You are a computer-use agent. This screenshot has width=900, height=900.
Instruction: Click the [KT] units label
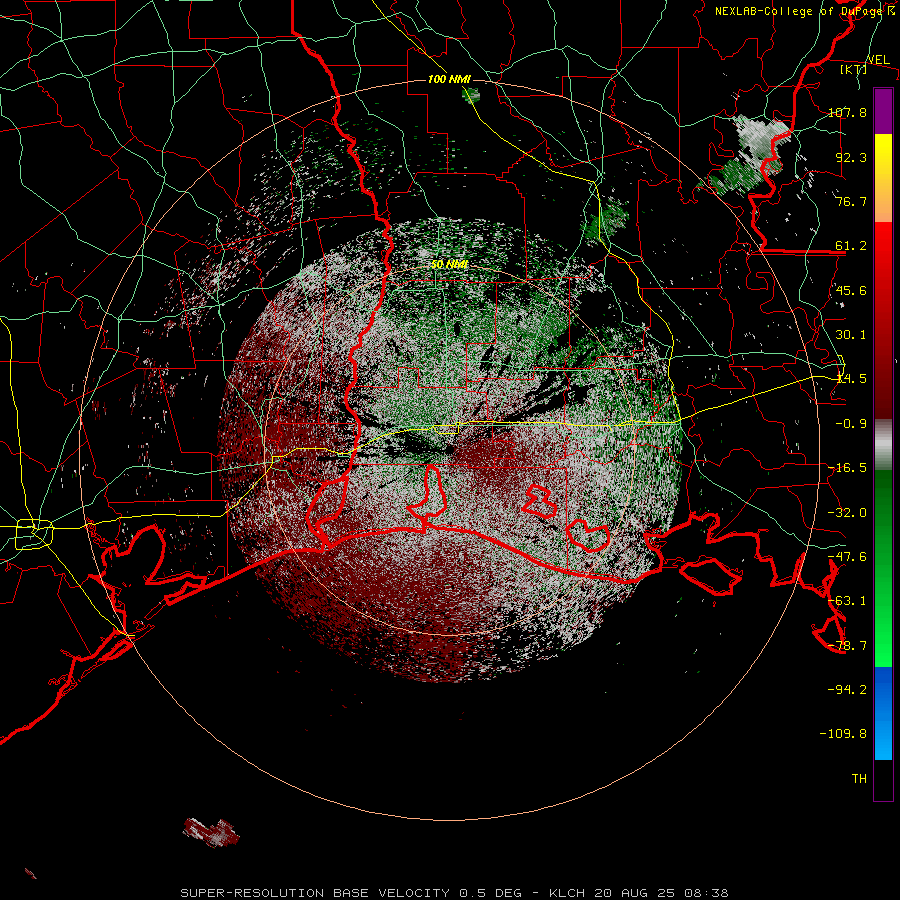pyautogui.click(x=853, y=69)
